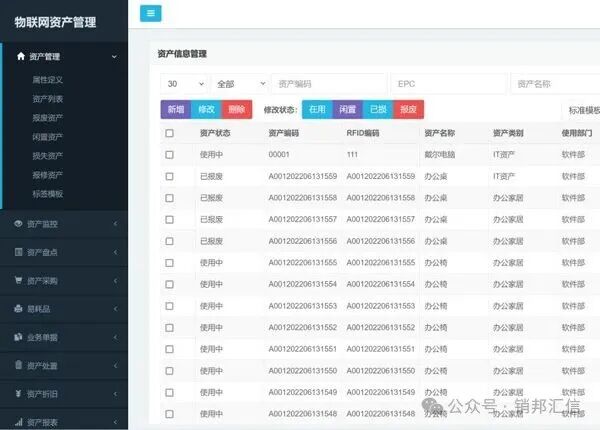Expand the 资产采购 menu chevron
Image resolution: width=600 pixels, height=430 pixels.
[115, 281]
